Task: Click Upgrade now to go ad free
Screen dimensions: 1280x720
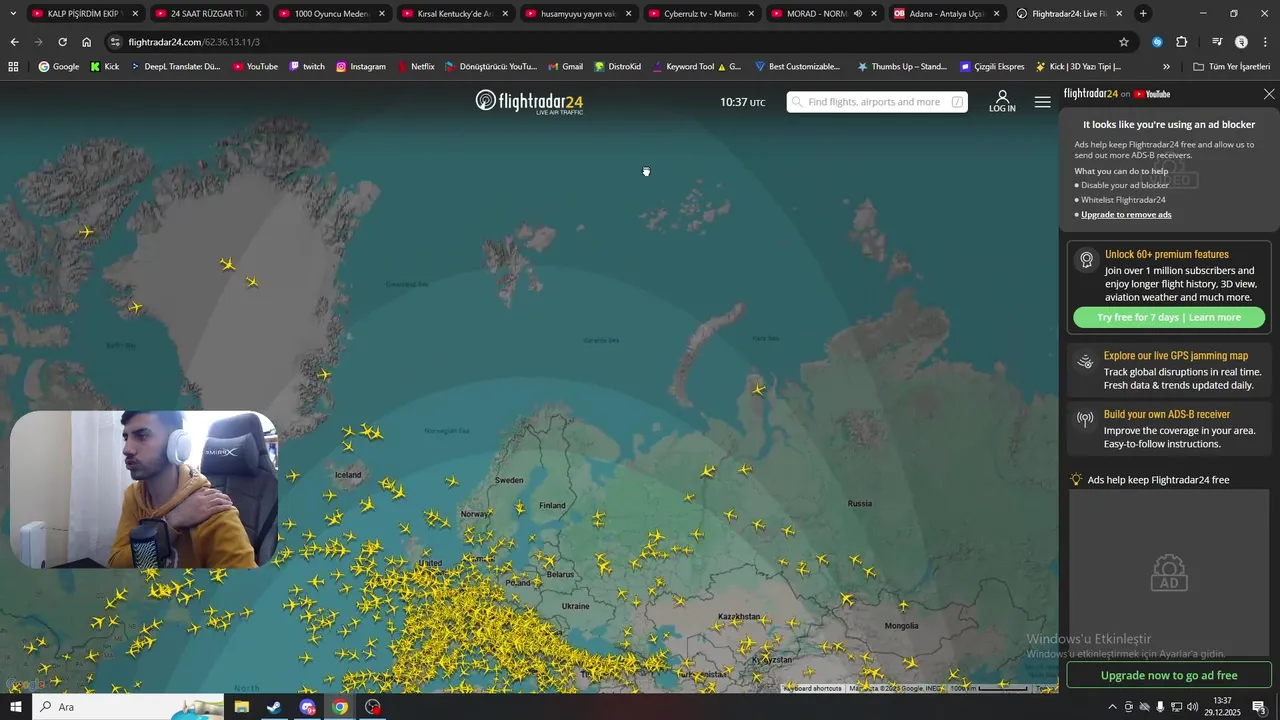Action: pos(1169,675)
